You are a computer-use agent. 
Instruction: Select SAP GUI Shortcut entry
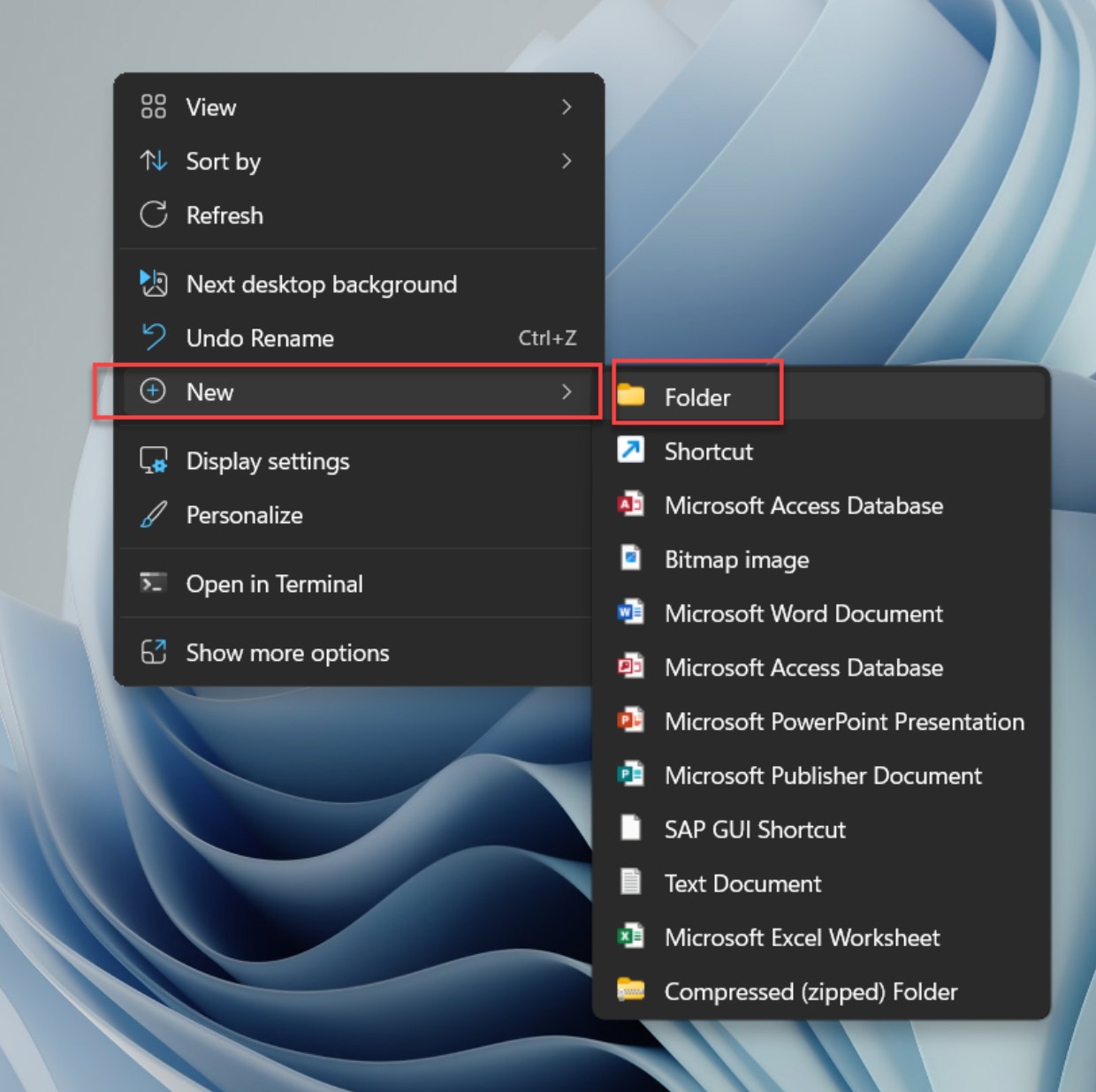tap(754, 830)
